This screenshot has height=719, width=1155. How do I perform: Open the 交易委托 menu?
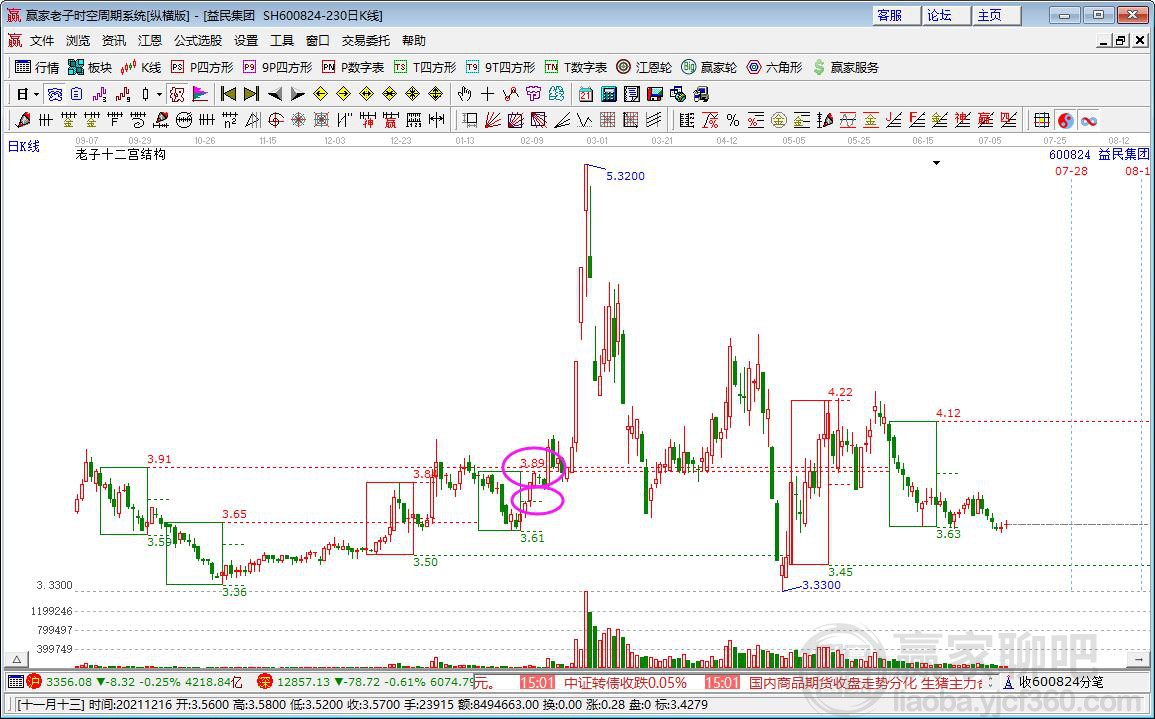(x=365, y=41)
